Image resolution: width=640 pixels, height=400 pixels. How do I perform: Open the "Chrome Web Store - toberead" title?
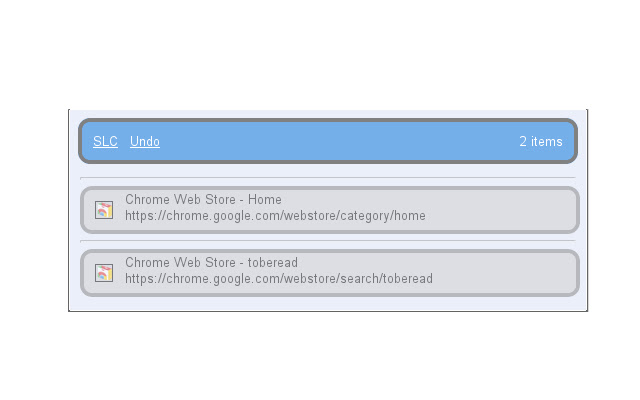(x=211, y=263)
